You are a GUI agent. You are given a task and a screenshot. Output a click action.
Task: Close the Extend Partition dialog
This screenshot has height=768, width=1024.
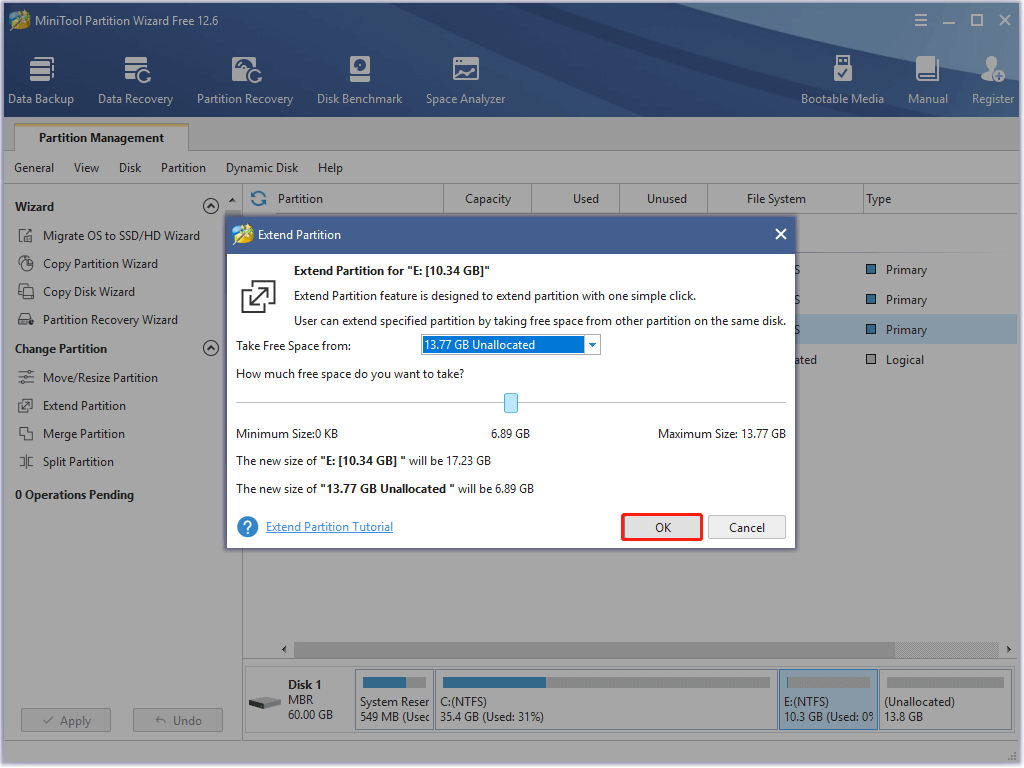tap(780, 234)
